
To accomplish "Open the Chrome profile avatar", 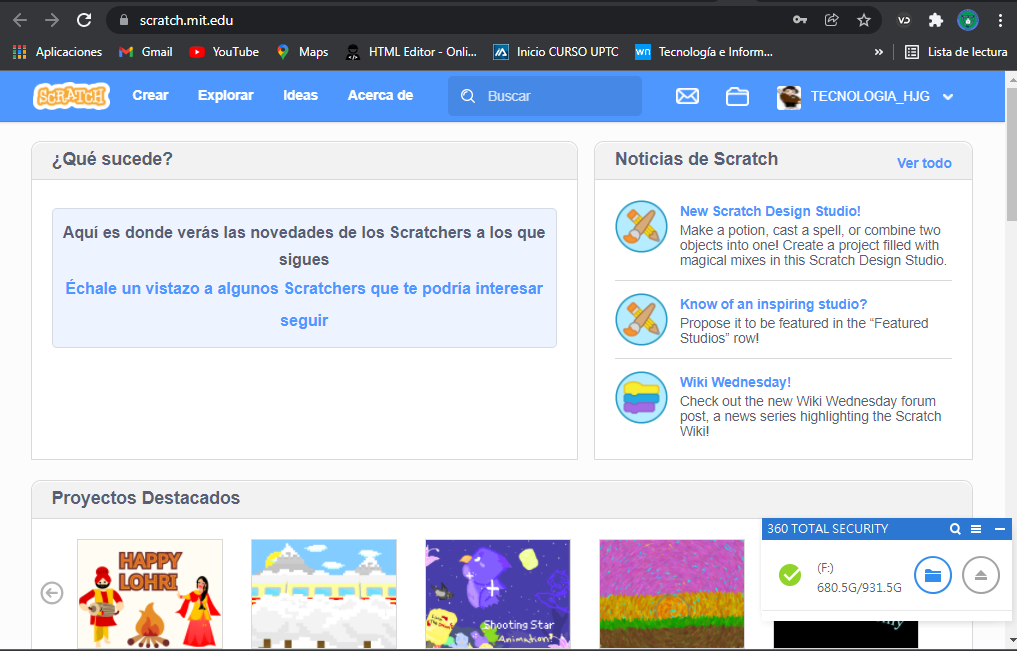I will [968, 20].
